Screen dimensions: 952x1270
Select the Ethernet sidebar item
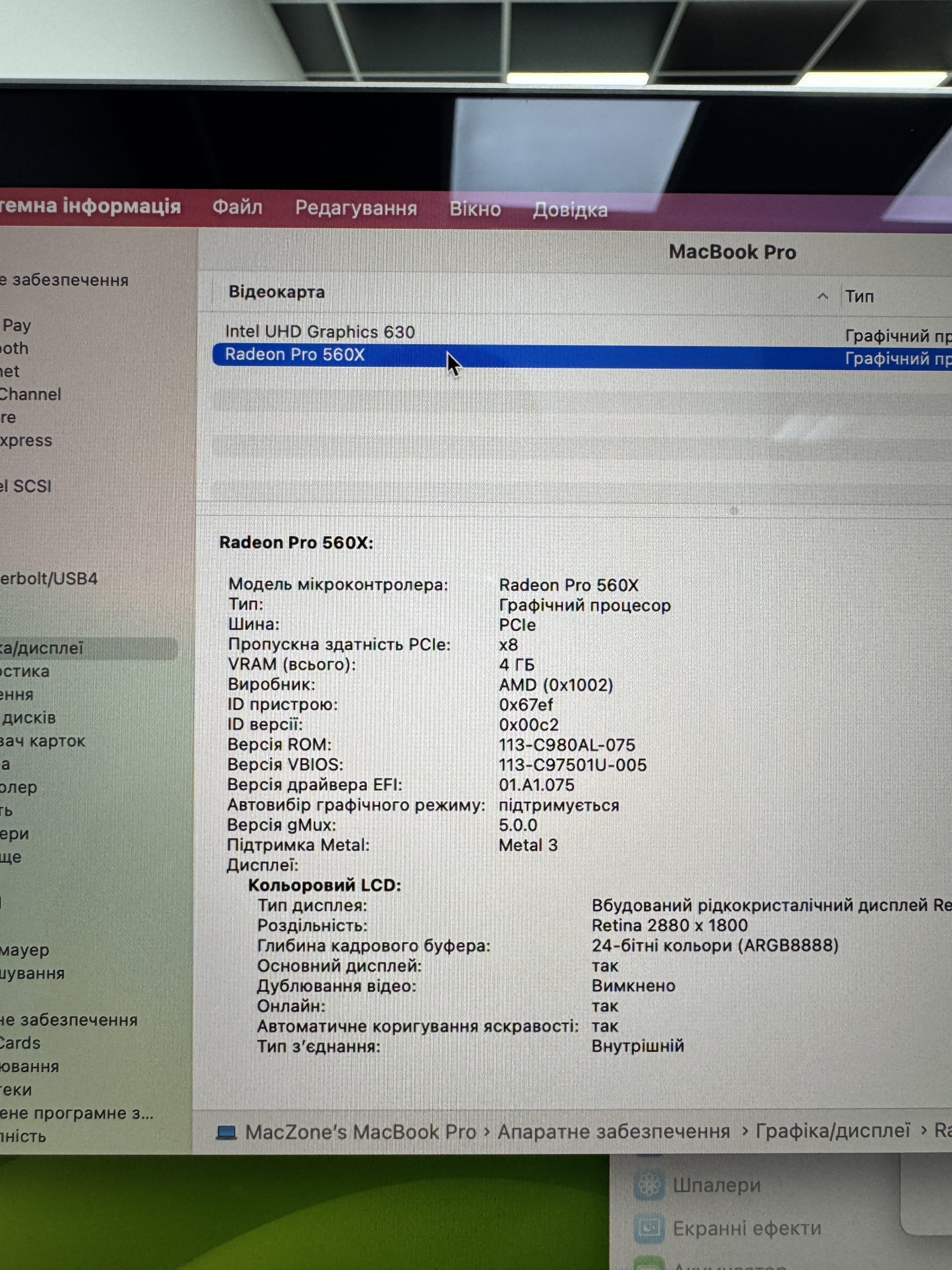click(9, 372)
